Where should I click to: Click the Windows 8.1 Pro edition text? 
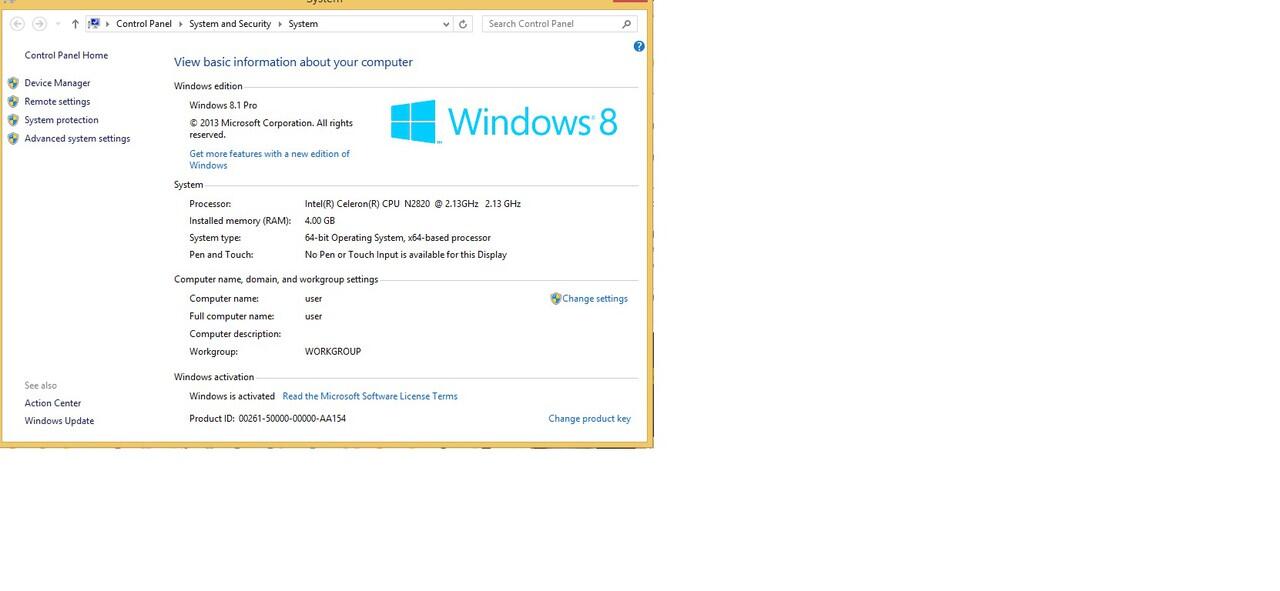[x=223, y=106]
